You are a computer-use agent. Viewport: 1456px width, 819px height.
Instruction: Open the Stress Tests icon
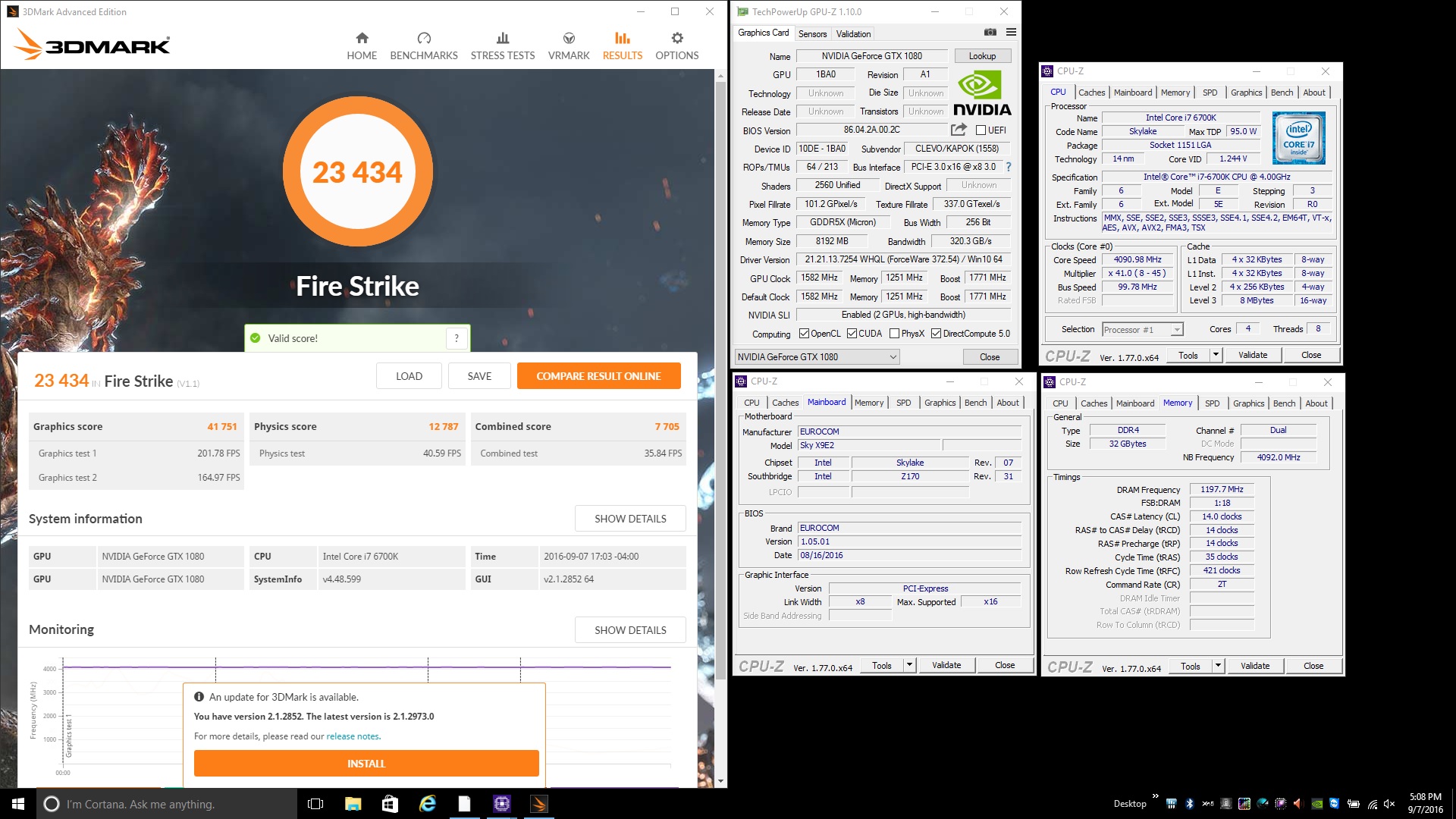point(502,39)
